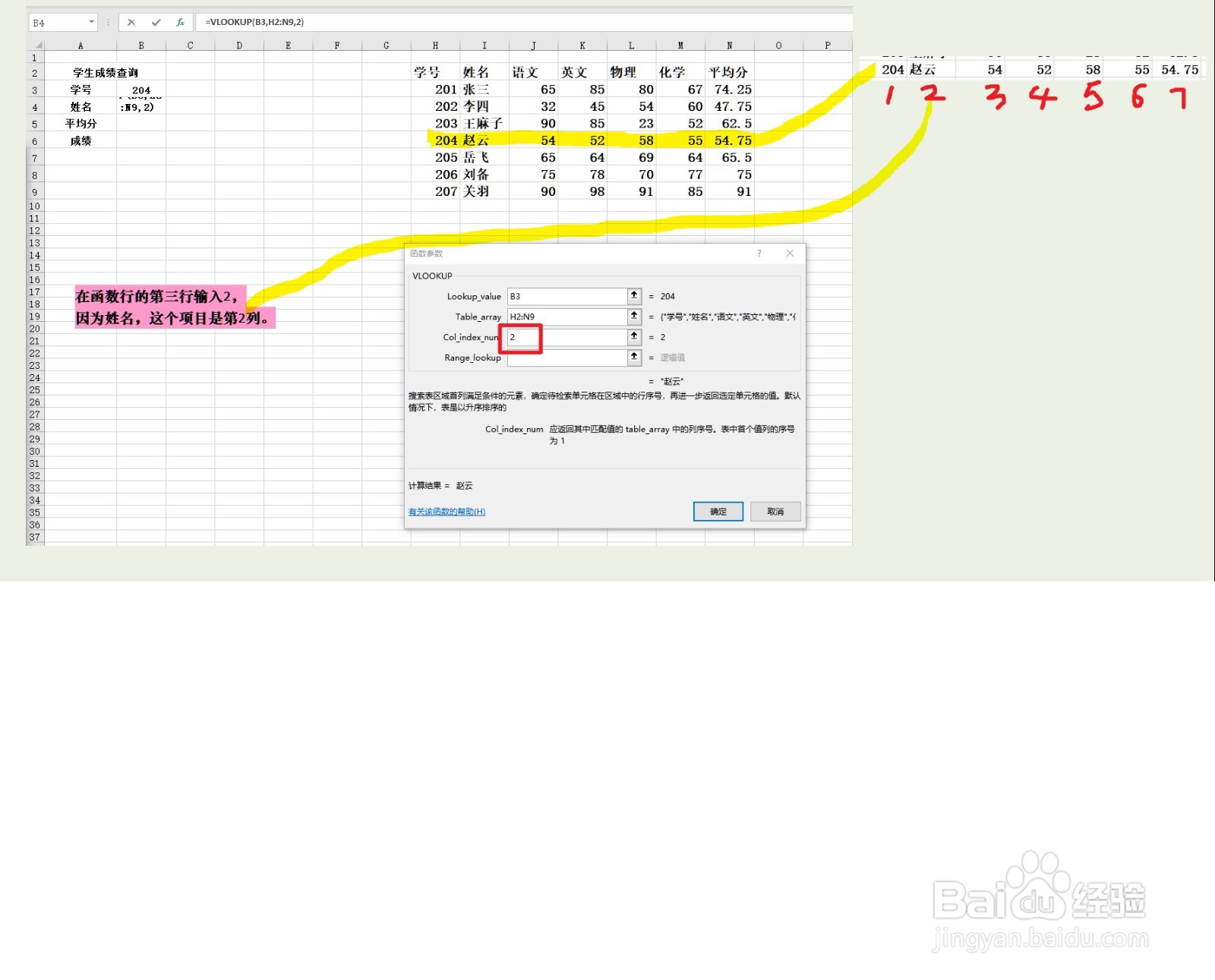Click the cell with name 刘备
The width and height of the screenshot is (1215, 980).
point(484,175)
